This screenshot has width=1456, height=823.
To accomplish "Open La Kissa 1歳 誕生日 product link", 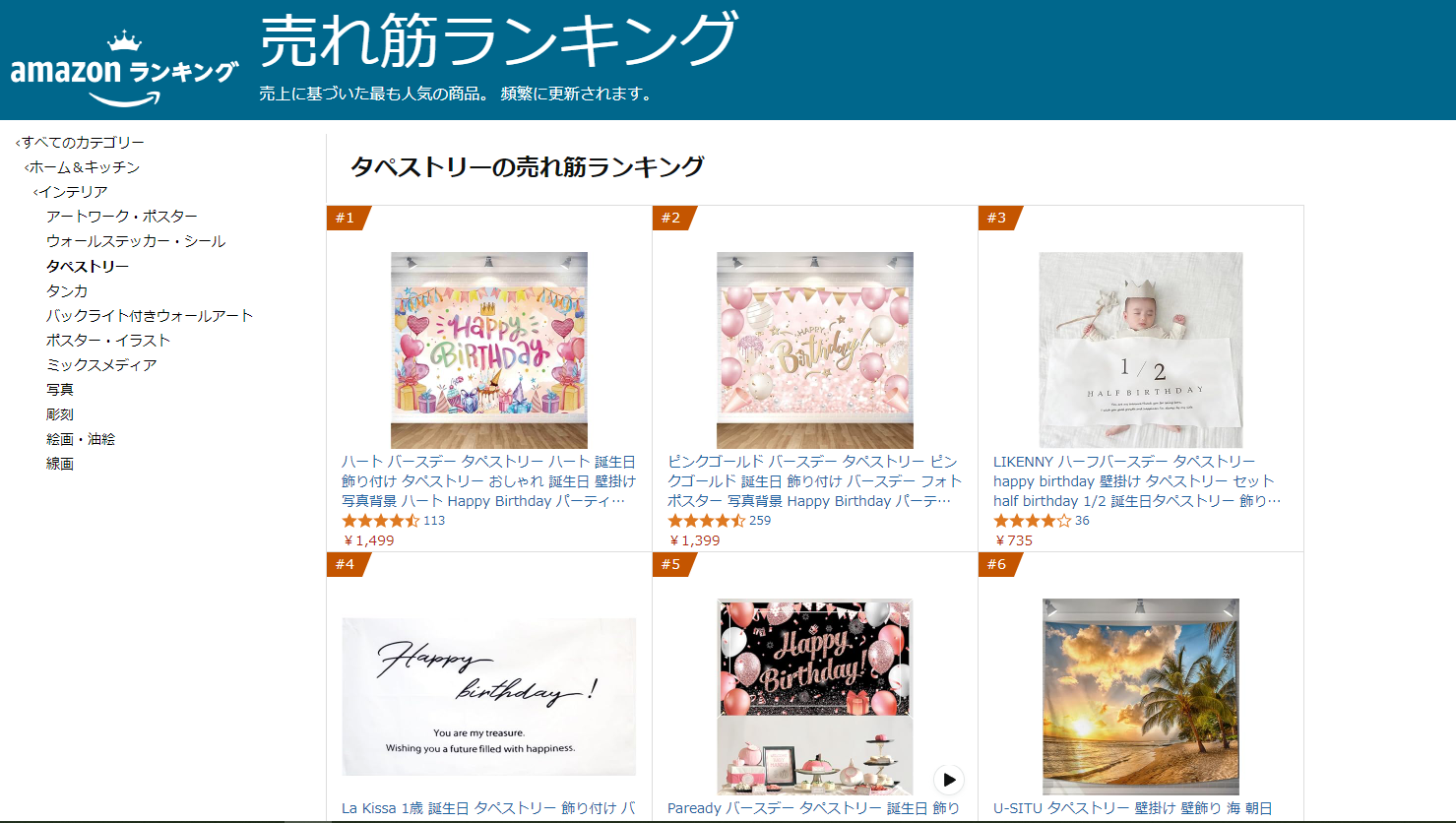I will 488,808.
